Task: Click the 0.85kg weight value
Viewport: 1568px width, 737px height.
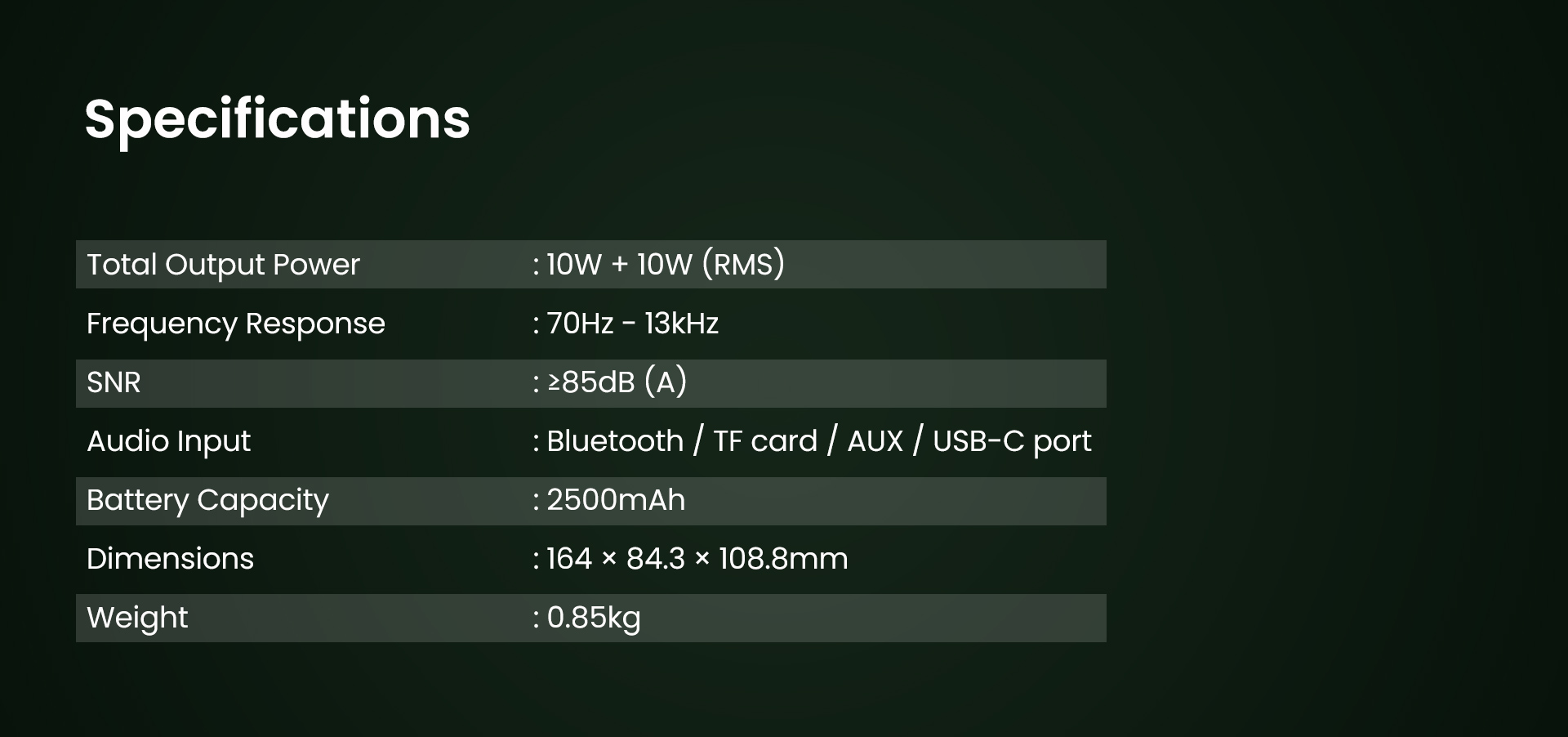Action: (x=593, y=618)
